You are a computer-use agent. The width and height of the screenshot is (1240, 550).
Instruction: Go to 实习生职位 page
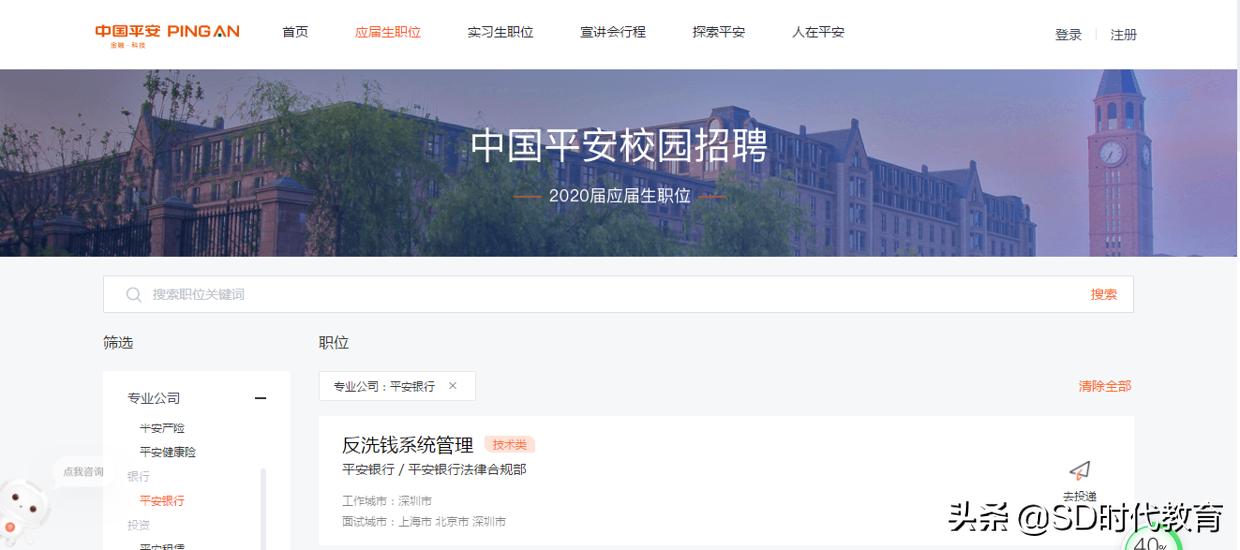(x=500, y=32)
